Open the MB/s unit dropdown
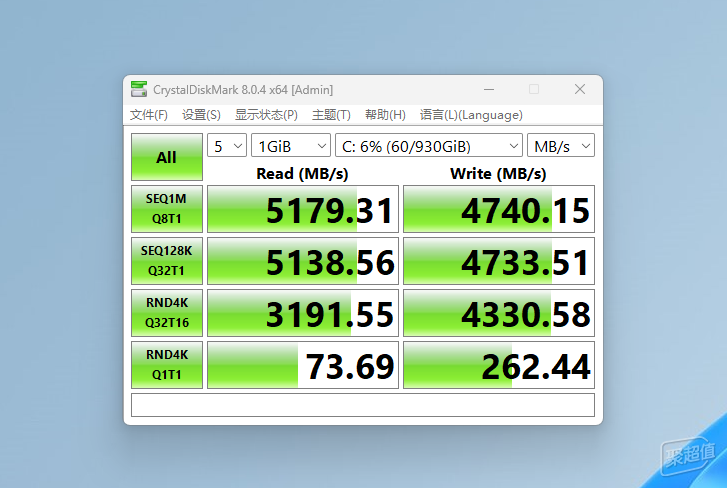 (561, 146)
